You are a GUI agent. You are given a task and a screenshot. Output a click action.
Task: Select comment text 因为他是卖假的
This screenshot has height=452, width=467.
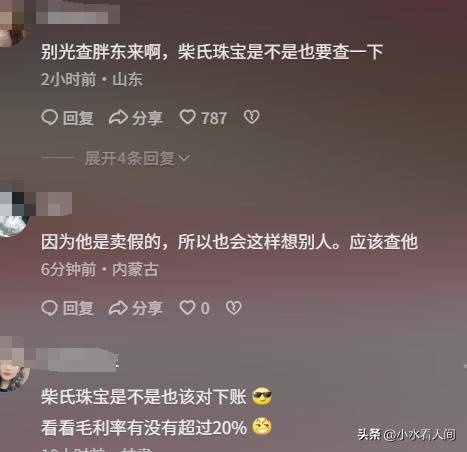pos(101,242)
